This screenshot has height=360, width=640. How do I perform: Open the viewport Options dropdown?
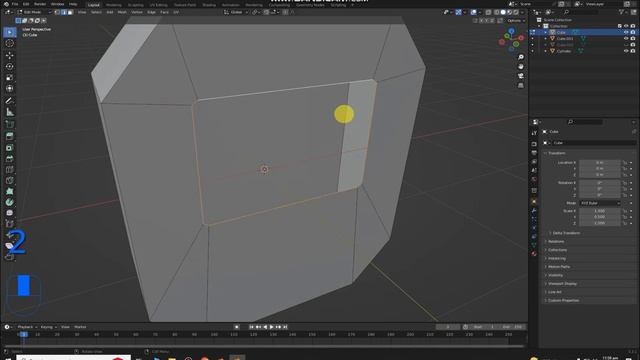tap(516, 20)
